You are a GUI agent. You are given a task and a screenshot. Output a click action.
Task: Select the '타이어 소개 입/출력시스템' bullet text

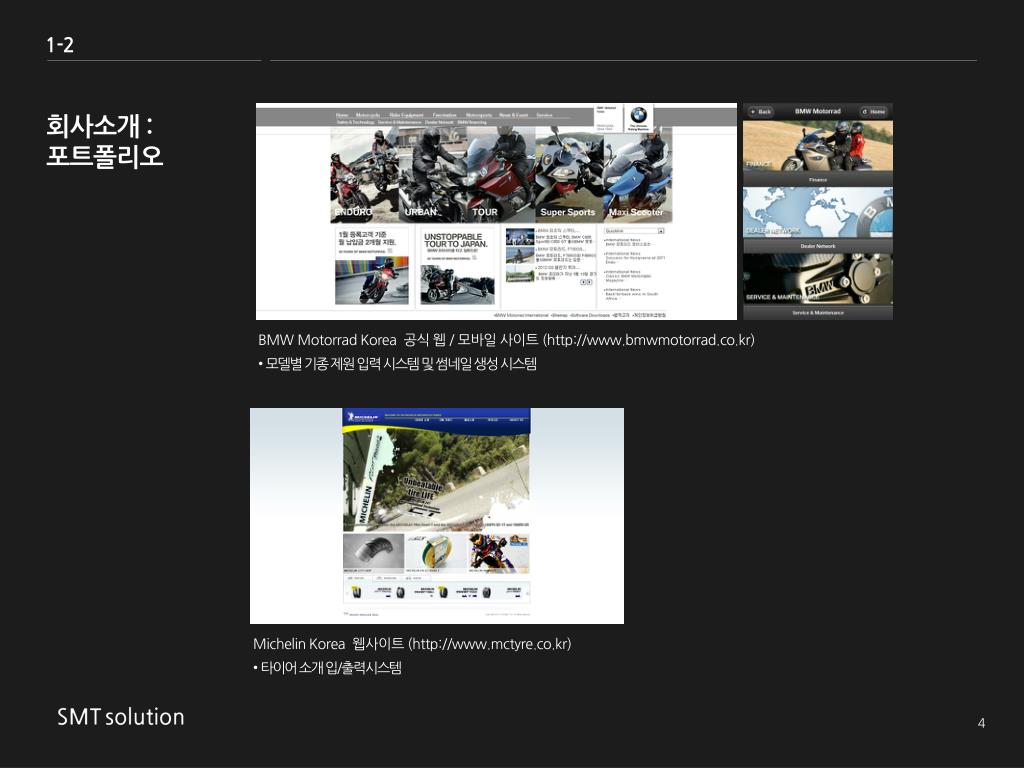pos(330,667)
